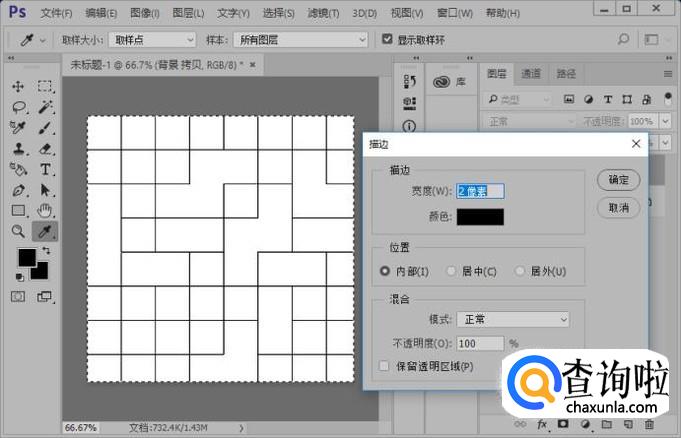Select the 内部(I) position radio button
The height and width of the screenshot is (438, 681).
click(x=385, y=271)
